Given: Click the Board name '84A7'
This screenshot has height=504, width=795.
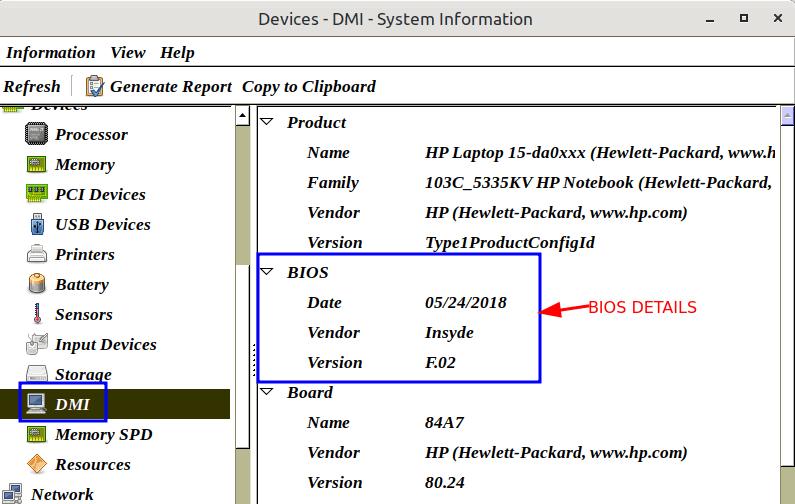Looking at the screenshot, I should tap(444, 422).
